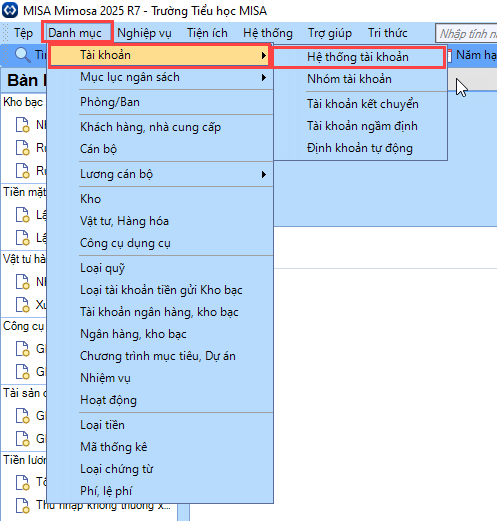Screen dimensions: 497x521
Task: Select Khách hàng, nhà cung cấp
Action: [159, 127]
